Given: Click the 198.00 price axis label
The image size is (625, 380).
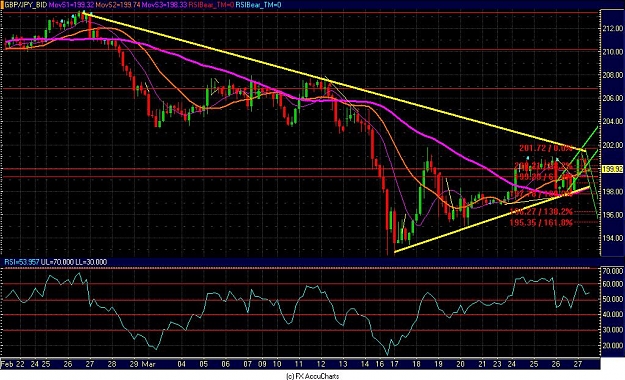Looking at the screenshot, I should [x=612, y=192].
